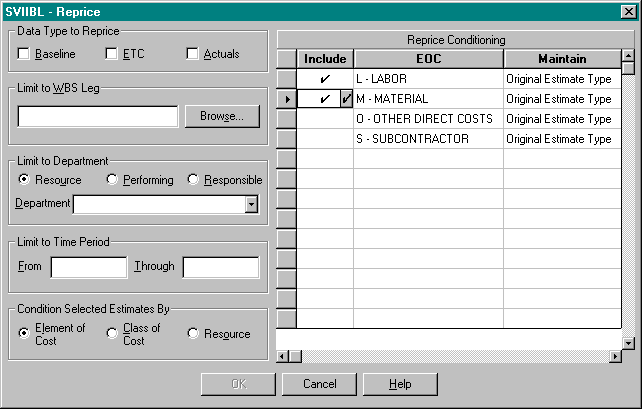The width and height of the screenshot is (642, 409).
Task: Select the Performing department radio button
Action: [x=113, y=180]
